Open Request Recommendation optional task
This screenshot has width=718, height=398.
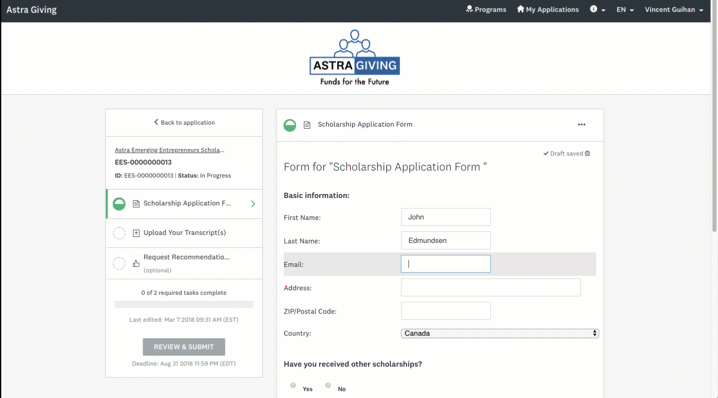pos(184,263)
